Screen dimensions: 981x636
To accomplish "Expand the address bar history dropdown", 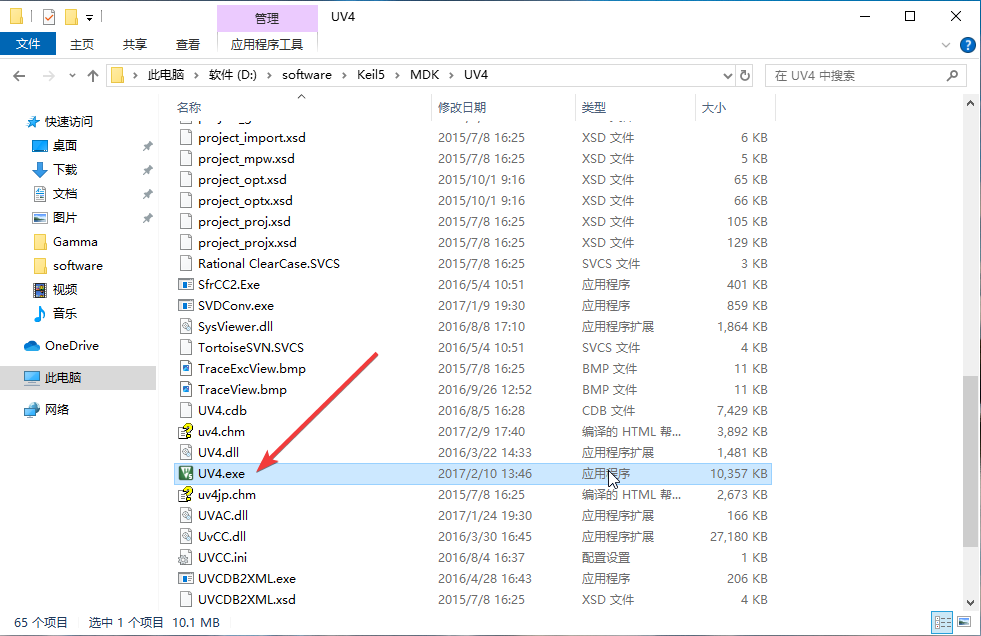I will pos(728,76).
